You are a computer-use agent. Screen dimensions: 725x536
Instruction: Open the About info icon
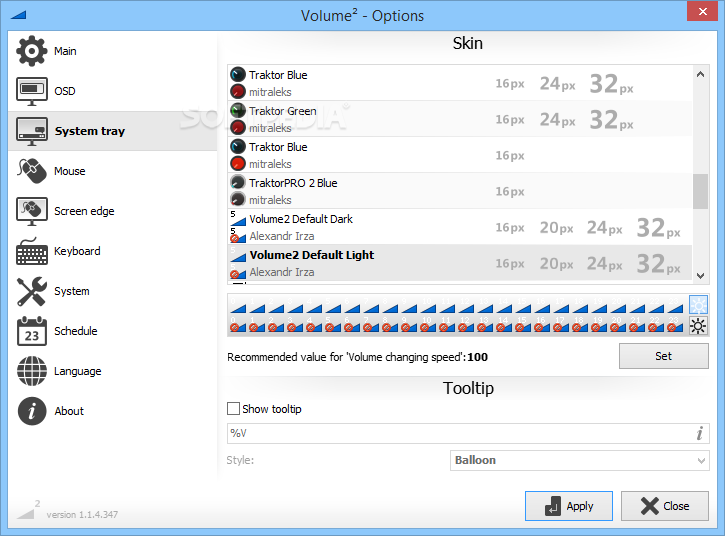[x=31, y=411]
